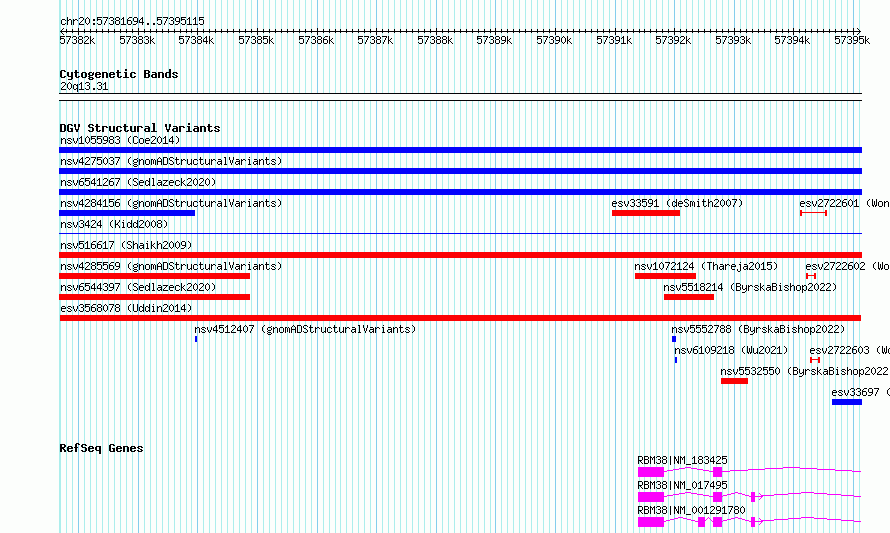Screen dimensions: 890x533
Task: Open the nsv1055983 (Coe2014) label
Action: click(x=120, y=140)
